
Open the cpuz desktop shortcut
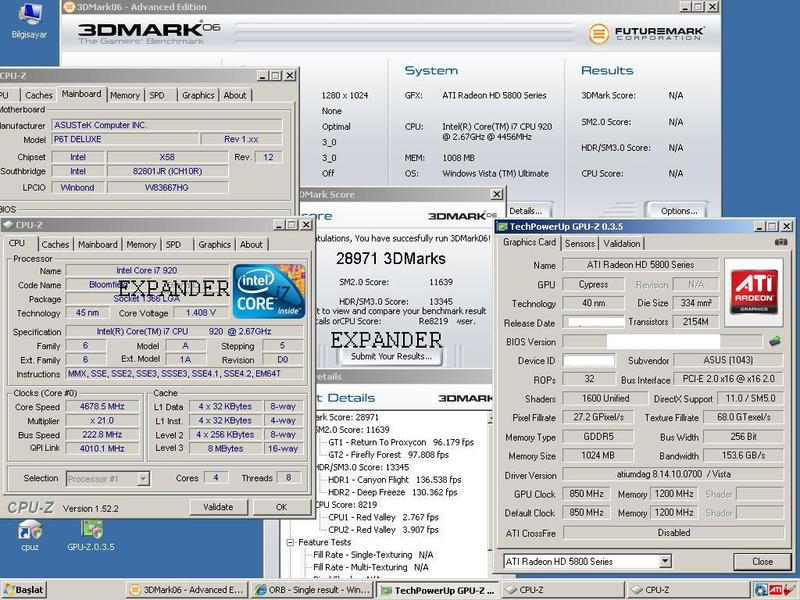[30, 536]
